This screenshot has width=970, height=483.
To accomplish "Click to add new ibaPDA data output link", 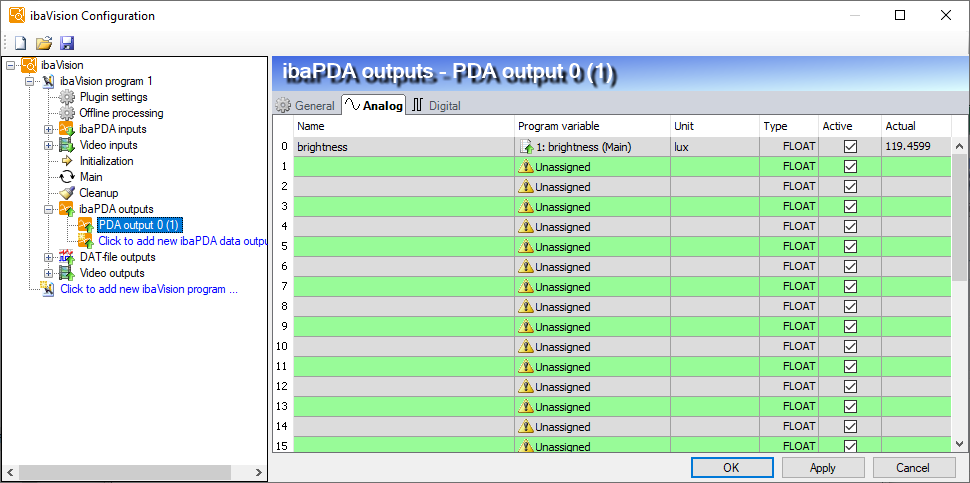I will pyautogui.click(x=182, y=241).
